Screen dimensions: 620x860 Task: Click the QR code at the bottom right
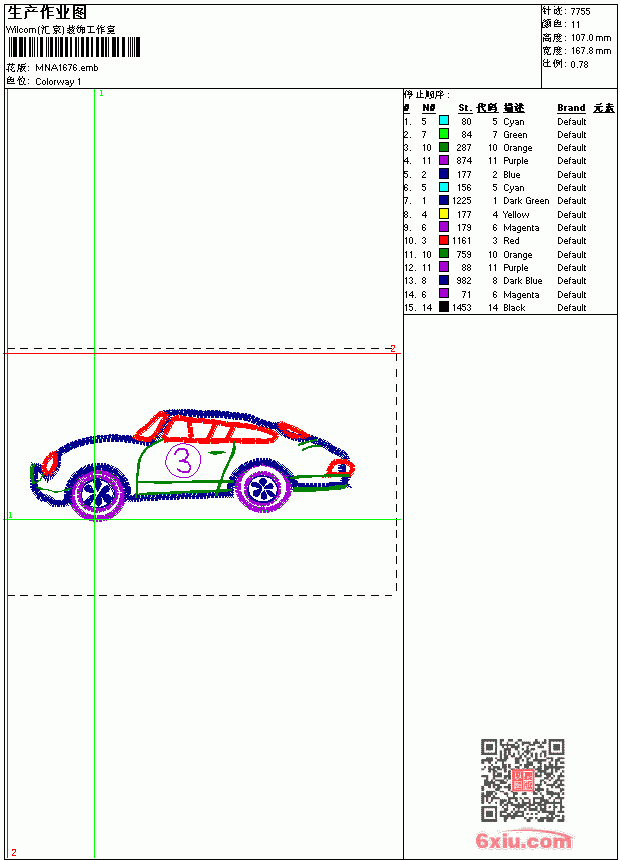pyautogui.click(x=523, y=780)
